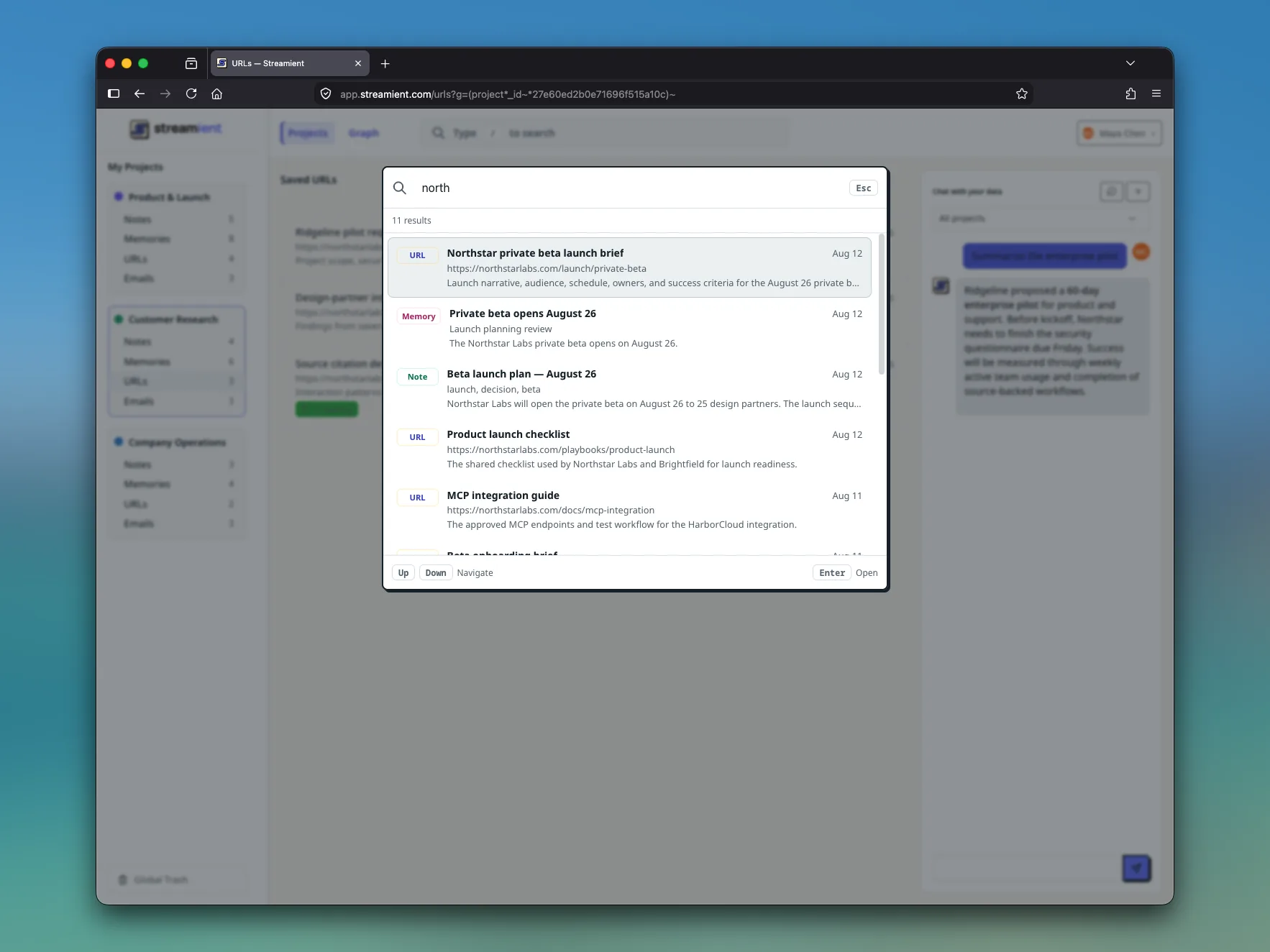Screen dimensions: 1270x952
Task: Click the https://northstarlabs.com/launch/private-beta URL text
Action: pos(547,268)
